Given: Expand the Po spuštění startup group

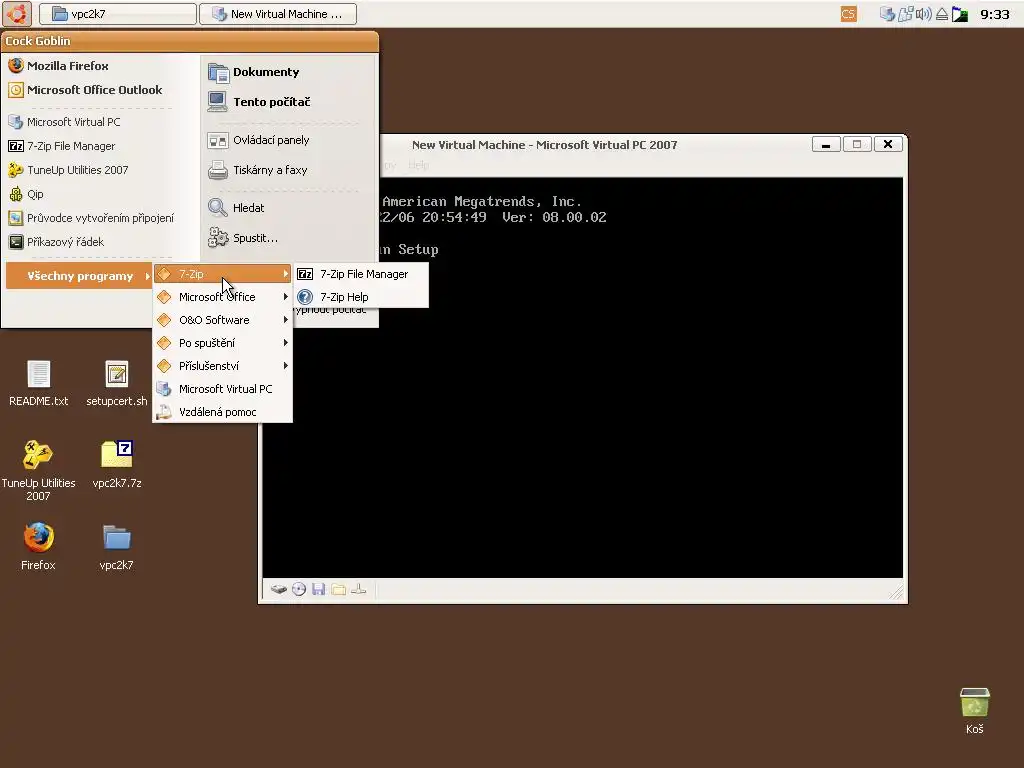Looking at the screenshot, I should (223, 343).
